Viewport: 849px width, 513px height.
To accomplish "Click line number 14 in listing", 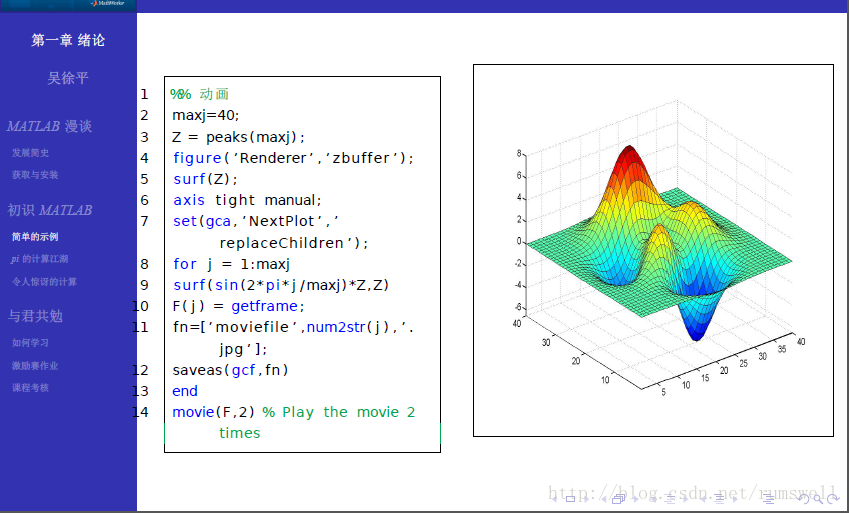I will coord(140,412).
